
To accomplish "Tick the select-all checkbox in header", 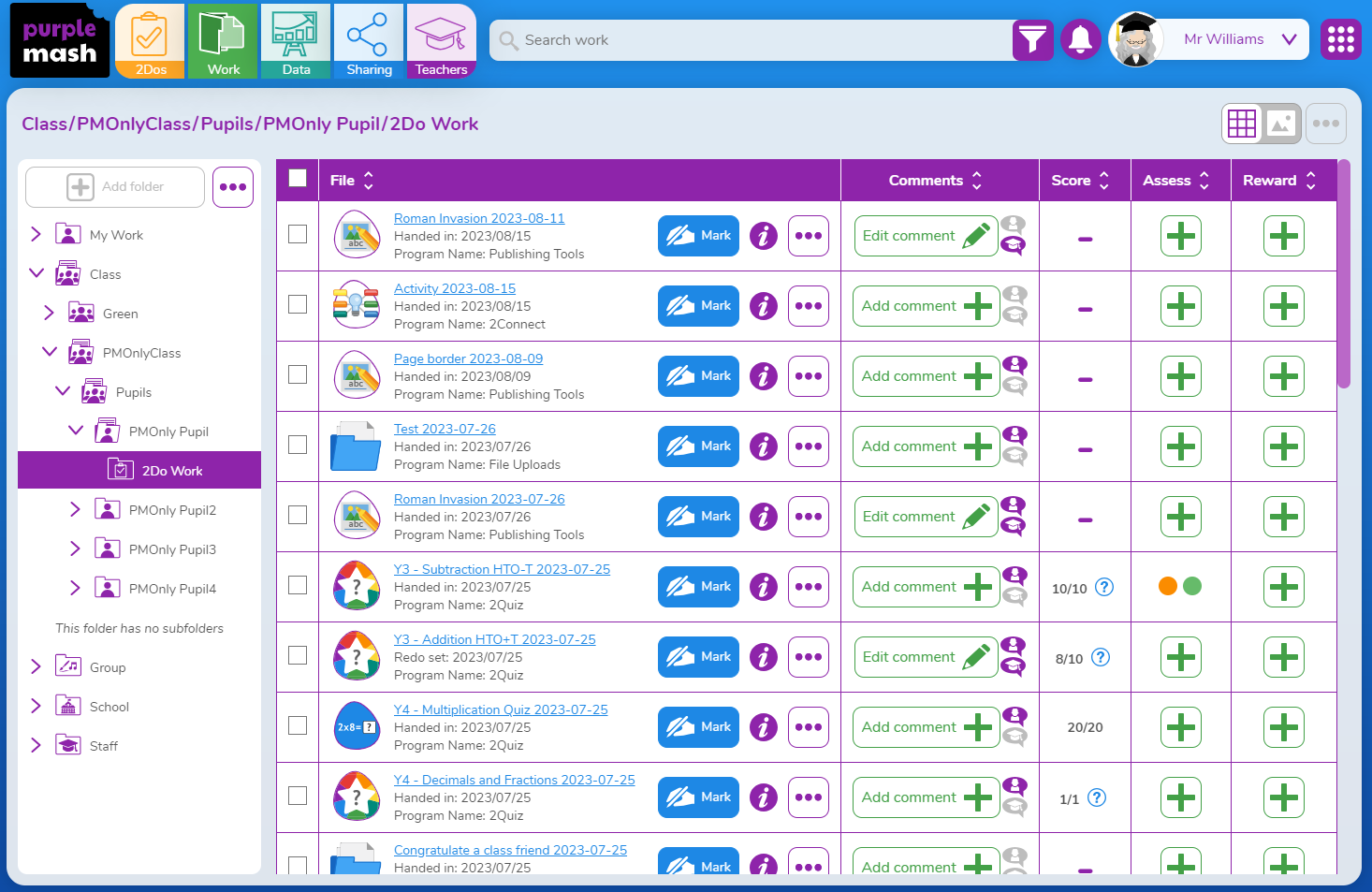I will 298,179.
